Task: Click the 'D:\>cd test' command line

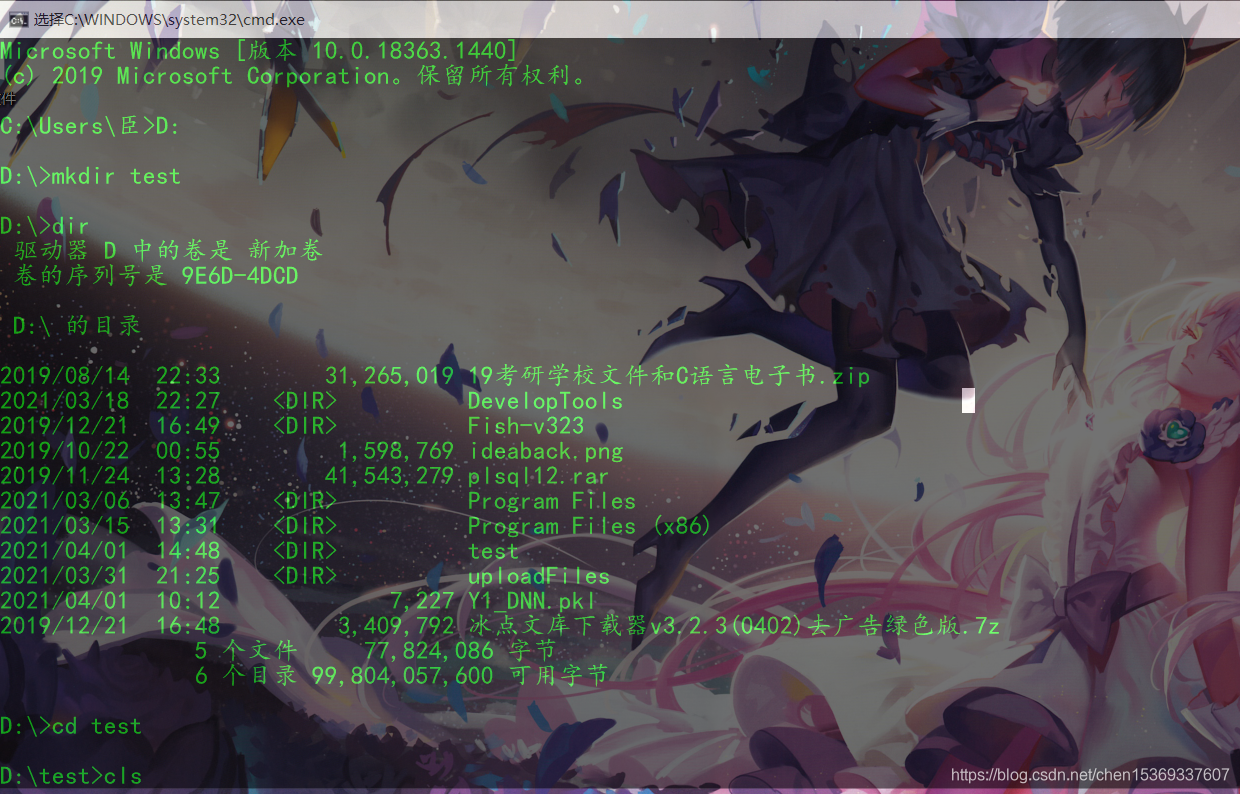Action: click(x=71, y=726)
